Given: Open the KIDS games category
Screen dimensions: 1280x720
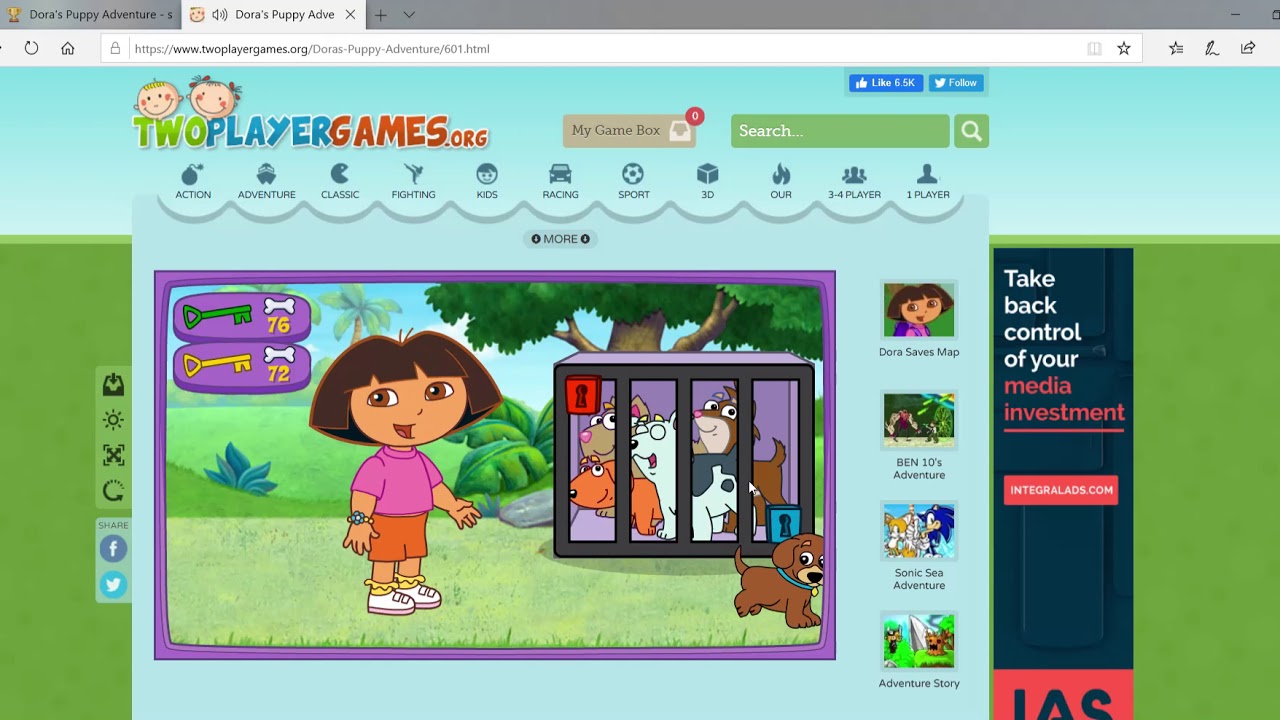Looking at the screenshot, I should (487, 181).
